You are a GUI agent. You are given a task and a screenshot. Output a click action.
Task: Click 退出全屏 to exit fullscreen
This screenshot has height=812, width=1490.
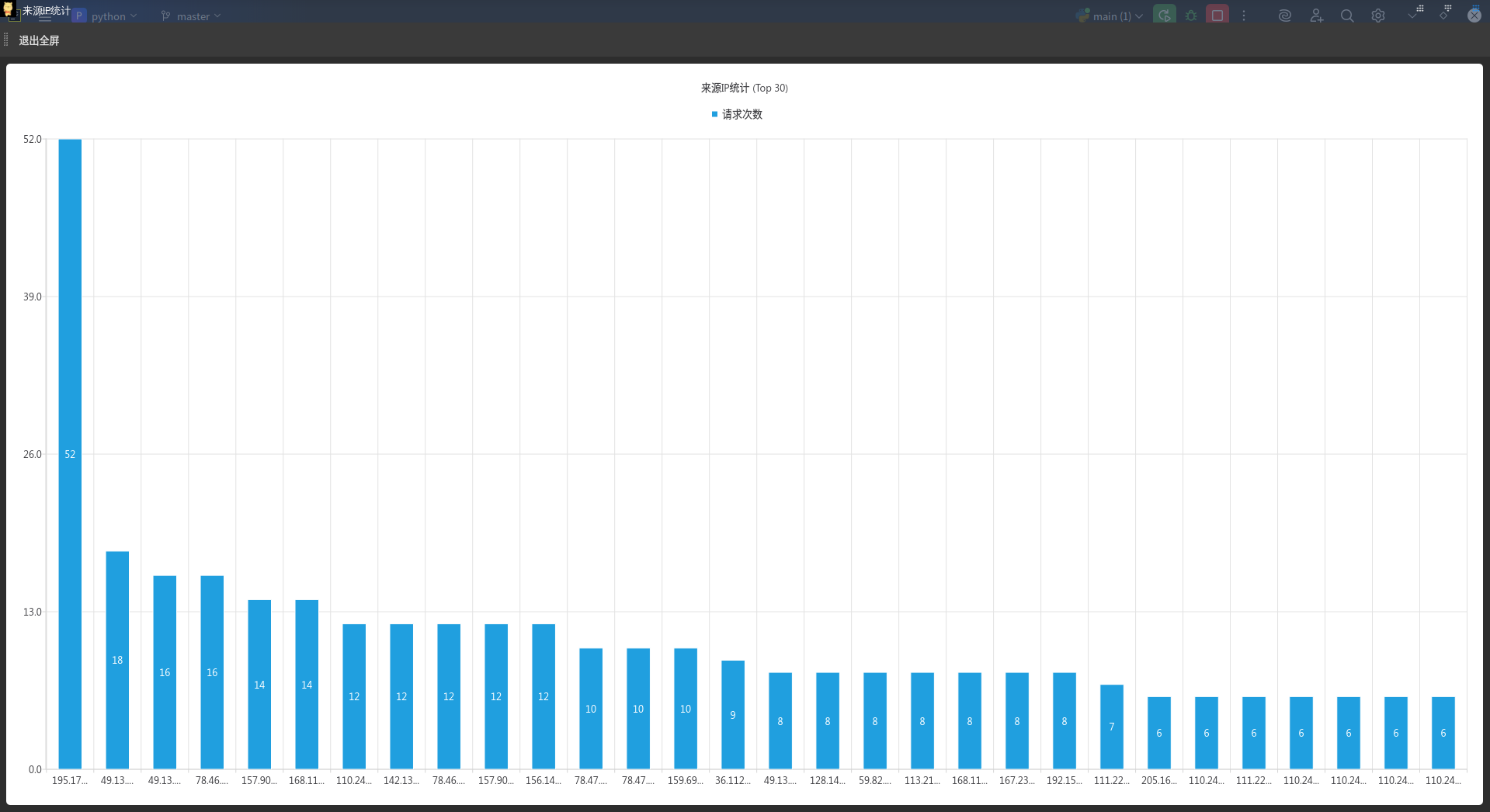point(39,40)
